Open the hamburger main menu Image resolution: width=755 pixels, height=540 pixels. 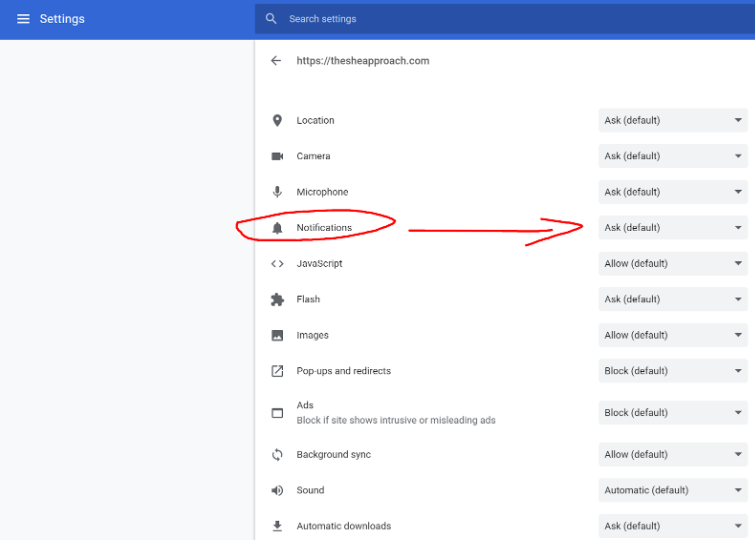click(23, 19)
